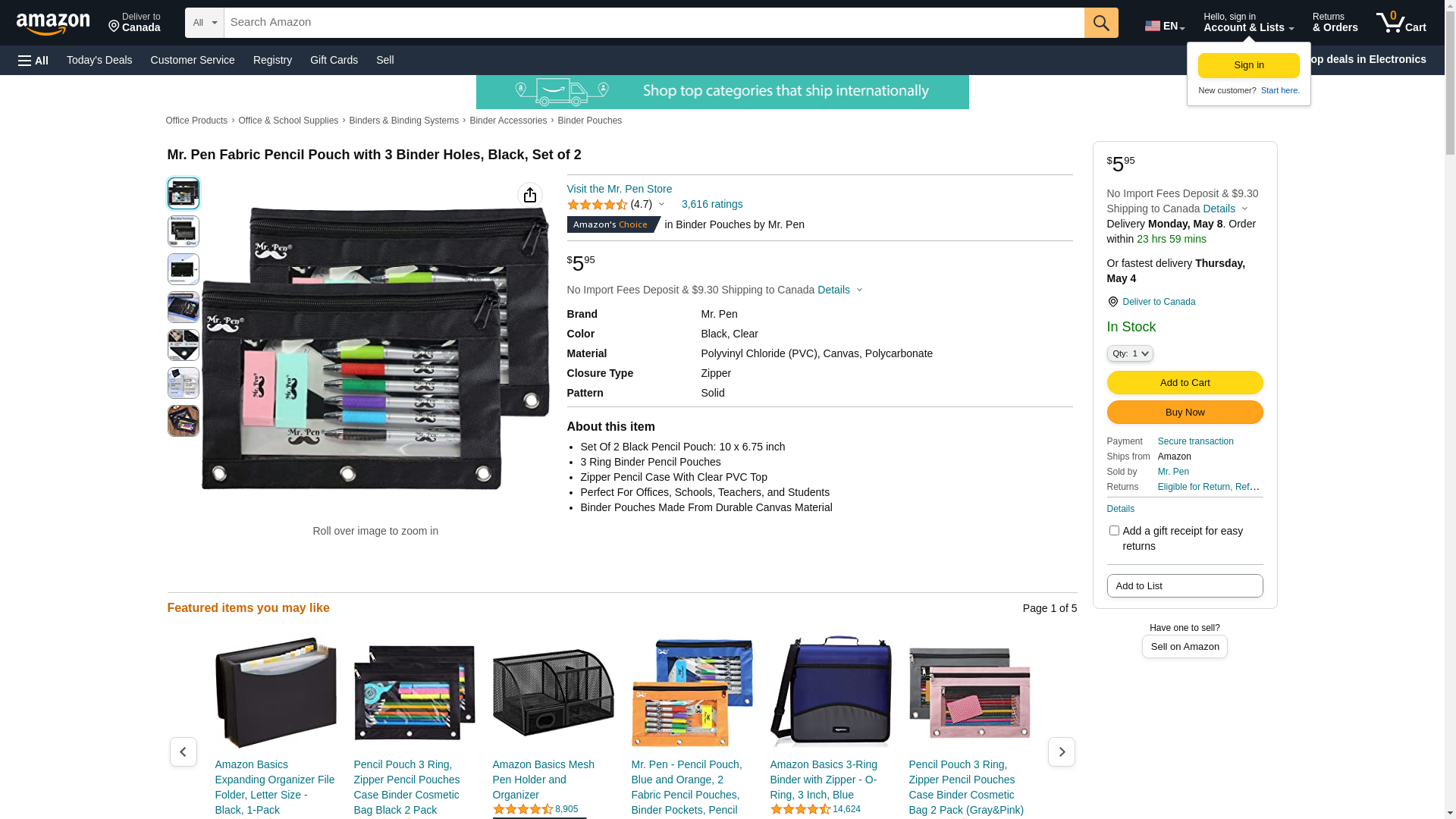
Task: Open Today's Deals in navigation
Action: [99, 60]
